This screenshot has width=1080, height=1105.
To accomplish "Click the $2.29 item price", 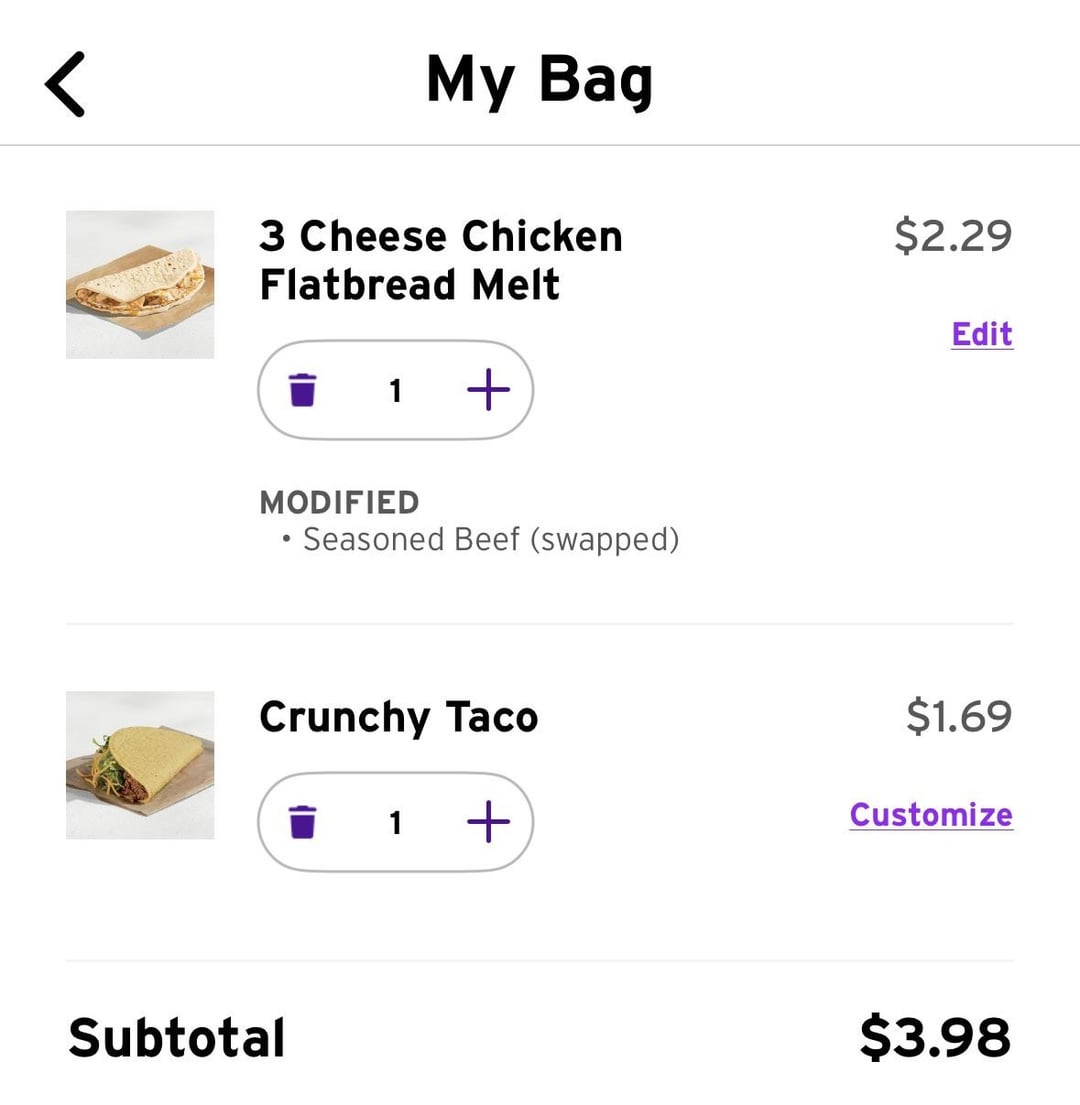I will pyautogui.click(x=952, y=235).
